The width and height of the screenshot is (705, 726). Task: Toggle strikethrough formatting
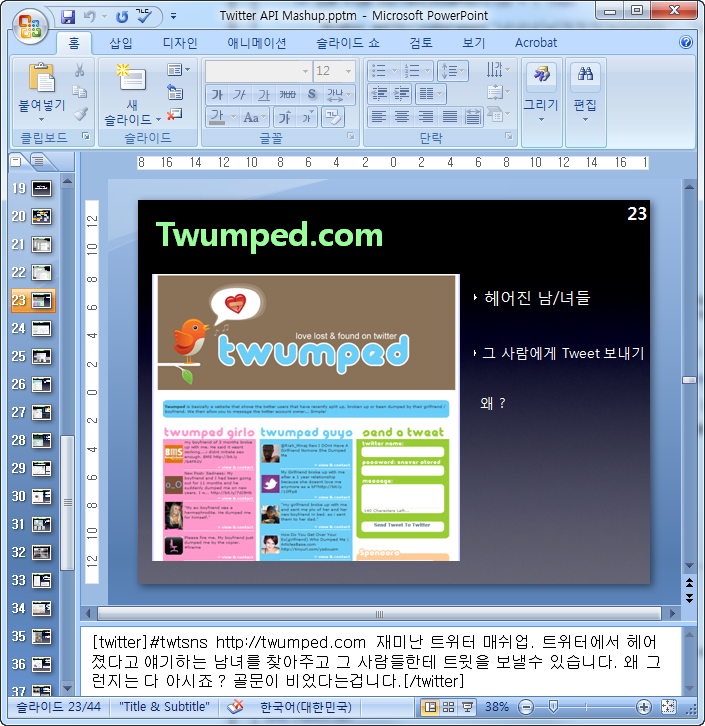point(287,94)
